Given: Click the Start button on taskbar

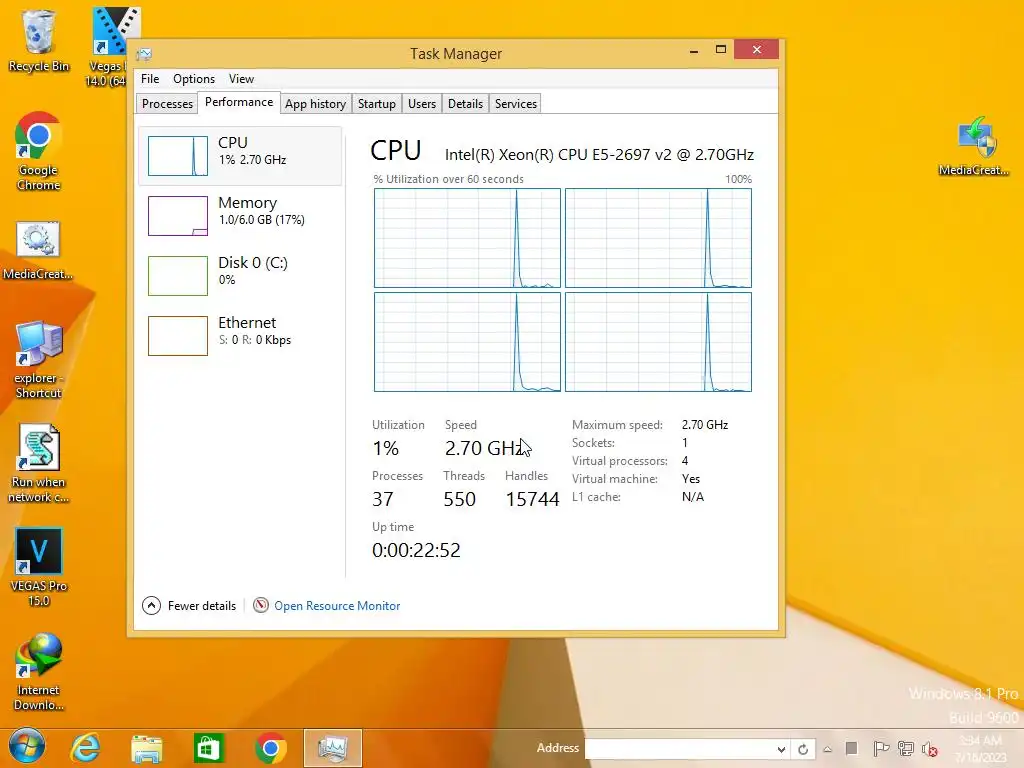Looking at the screenshot, I should point(27,747).
